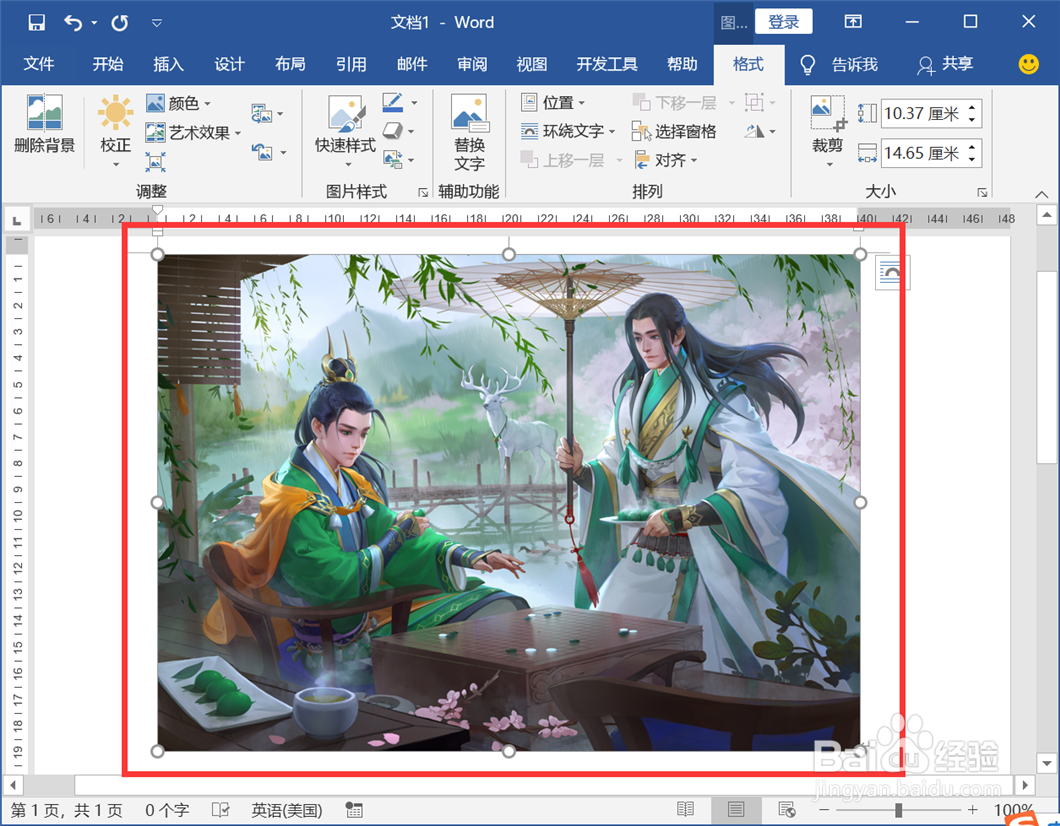This screenshot has height=826, width=1060.
Task: Select the 裁剪 (Crop) tool
Action: click(825, 130)
